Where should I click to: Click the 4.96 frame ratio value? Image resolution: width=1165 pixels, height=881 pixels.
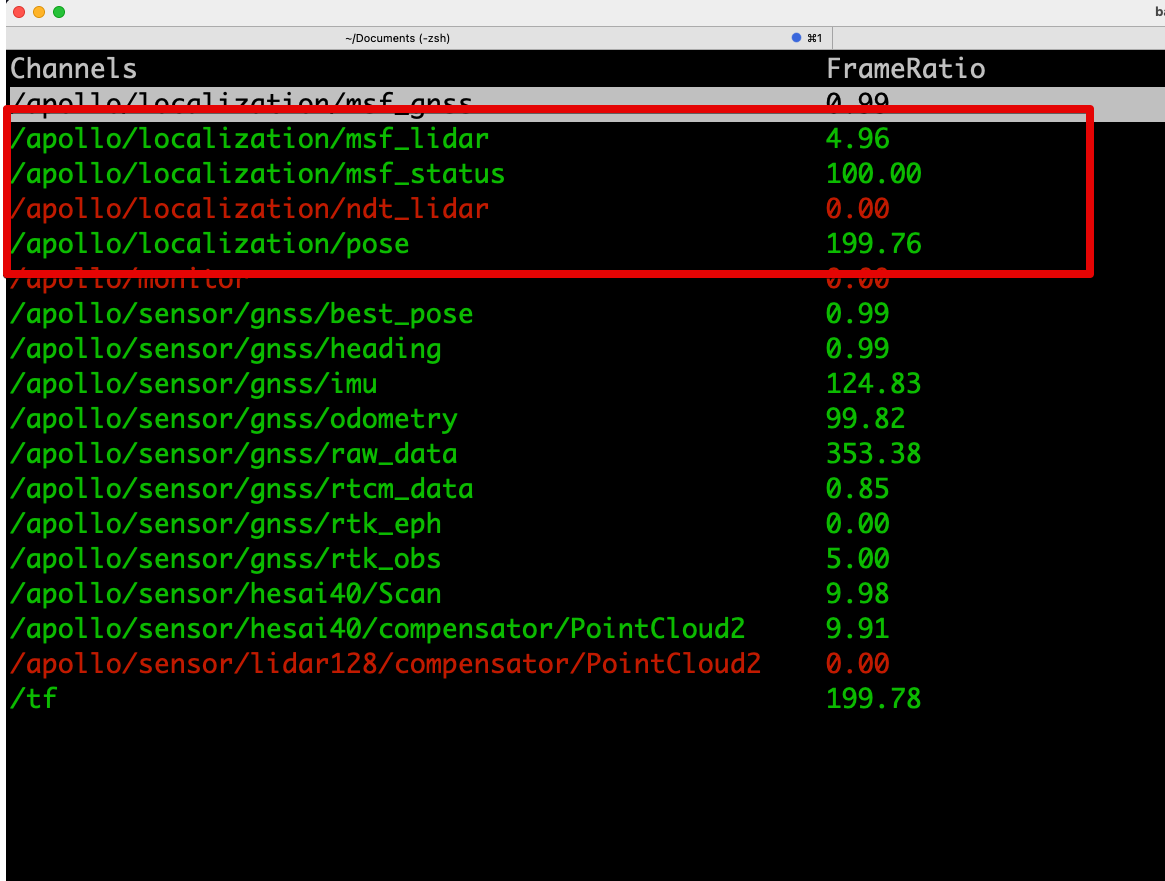tap(857, 139)
